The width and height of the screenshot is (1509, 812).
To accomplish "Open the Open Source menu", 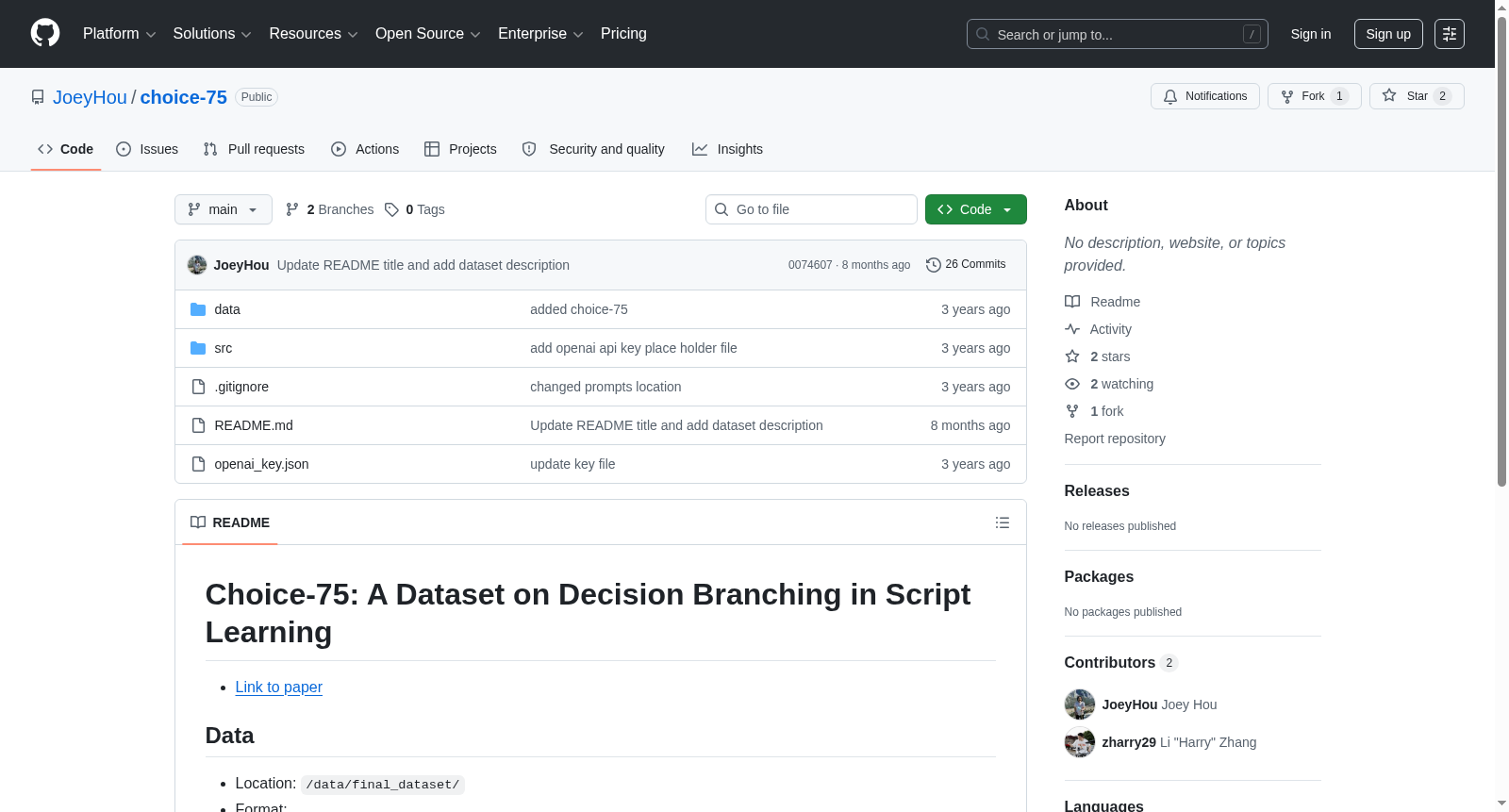I will coord(427,34).
